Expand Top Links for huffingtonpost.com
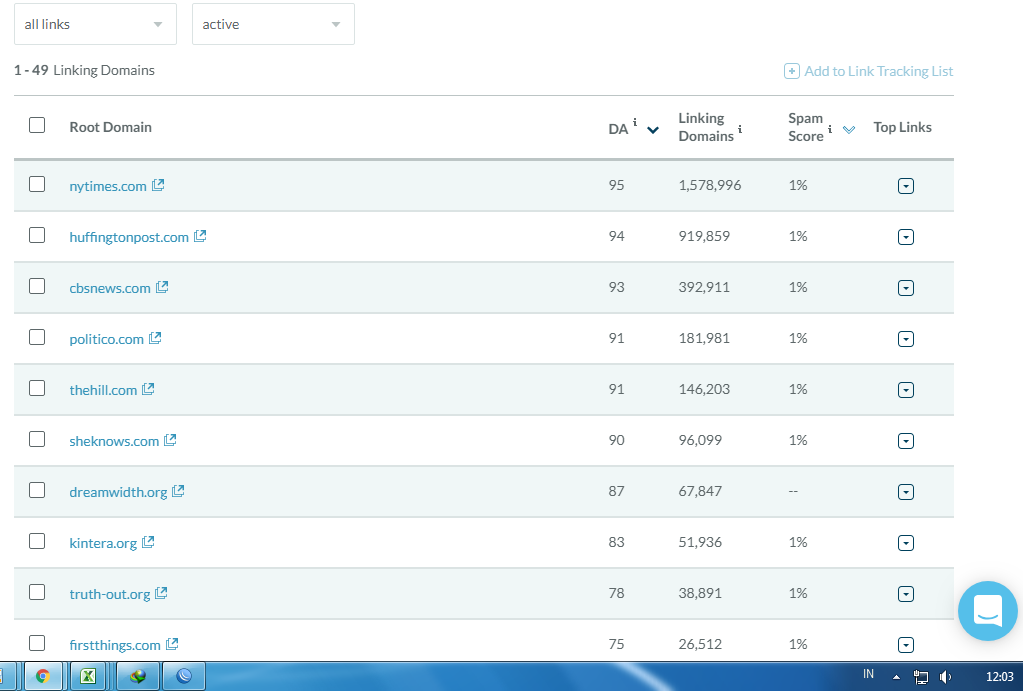Screen dimensions: 1023x691 [x=906, y=237]
